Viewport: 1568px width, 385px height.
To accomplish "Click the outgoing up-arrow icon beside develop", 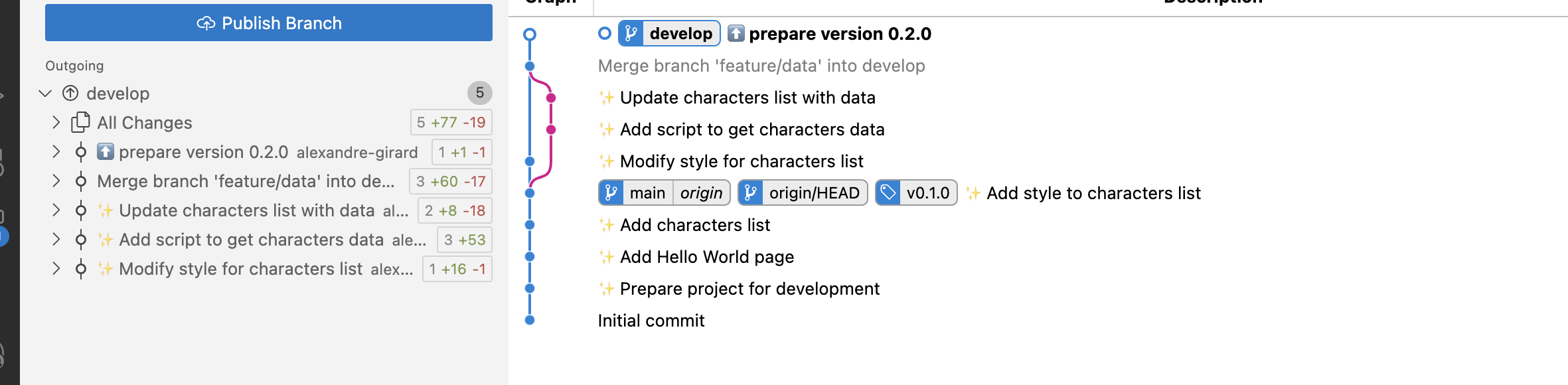I will pos(70,94).
